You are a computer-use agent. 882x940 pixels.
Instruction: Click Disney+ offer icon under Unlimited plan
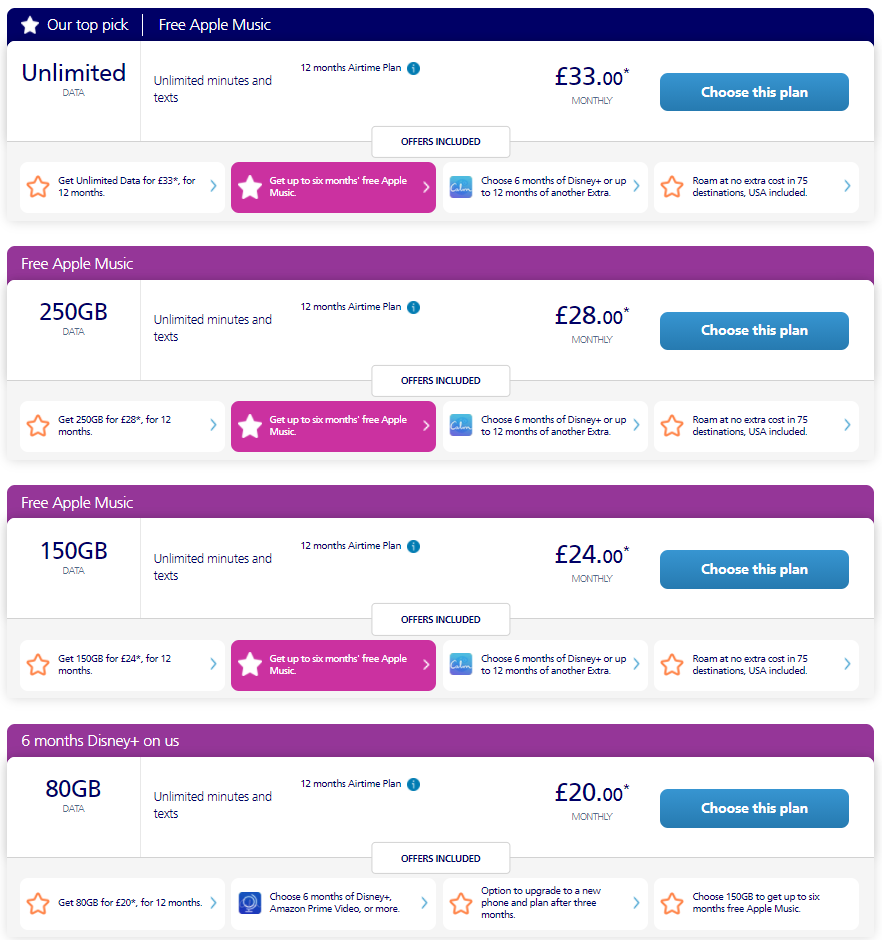tap(461, 187)
